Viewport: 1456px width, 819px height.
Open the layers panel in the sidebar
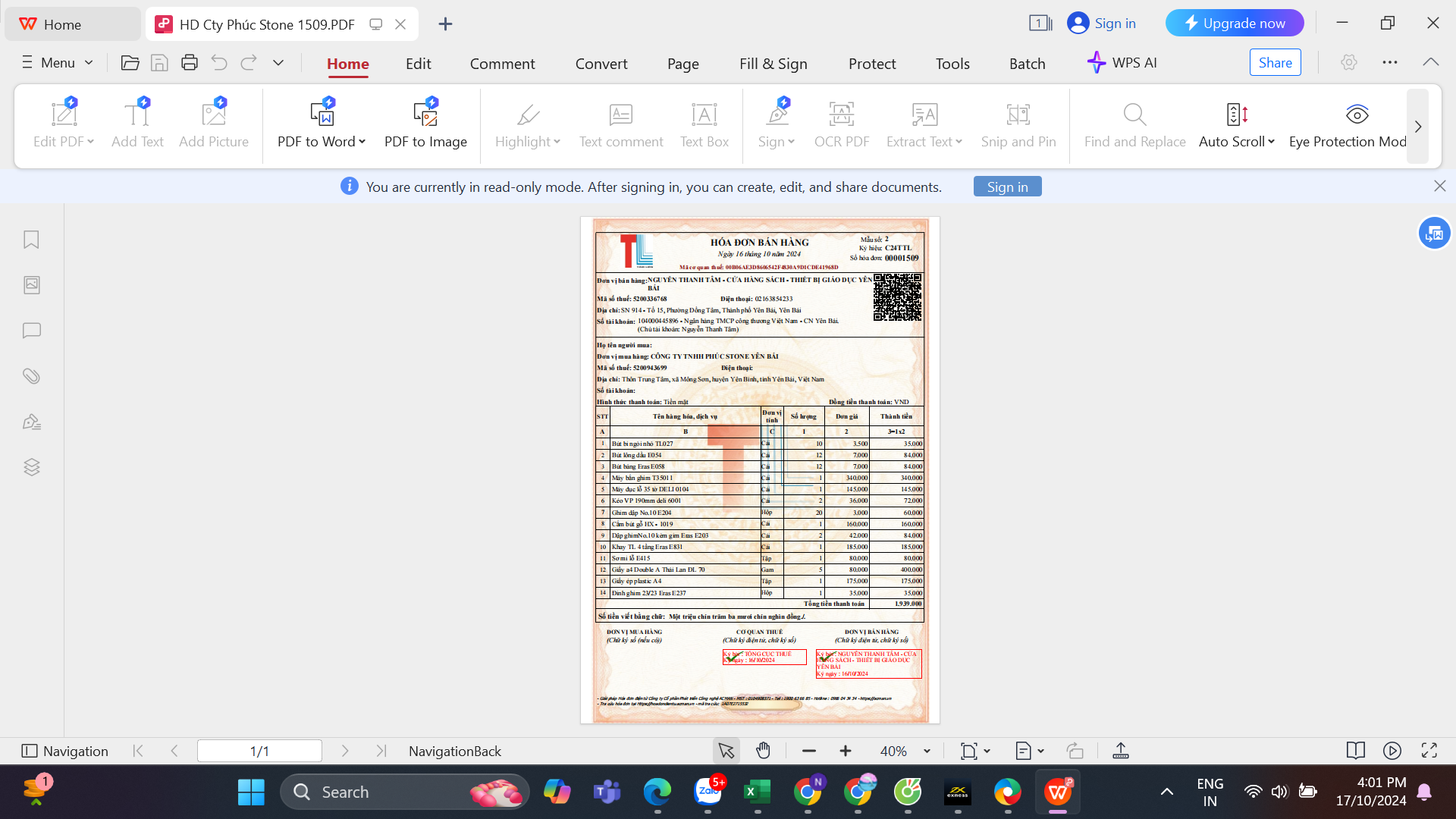(x=31, y=467)
